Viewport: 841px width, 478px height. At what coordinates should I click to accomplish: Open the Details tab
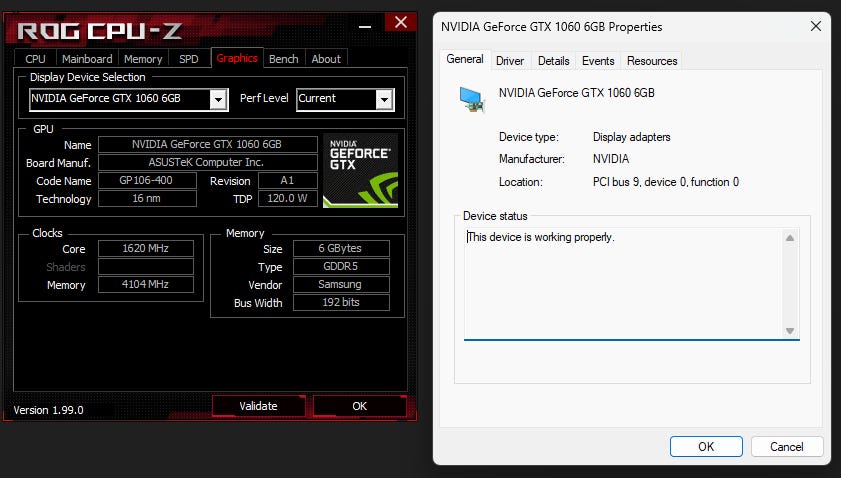pyautogui.click(x=554, y=61)
